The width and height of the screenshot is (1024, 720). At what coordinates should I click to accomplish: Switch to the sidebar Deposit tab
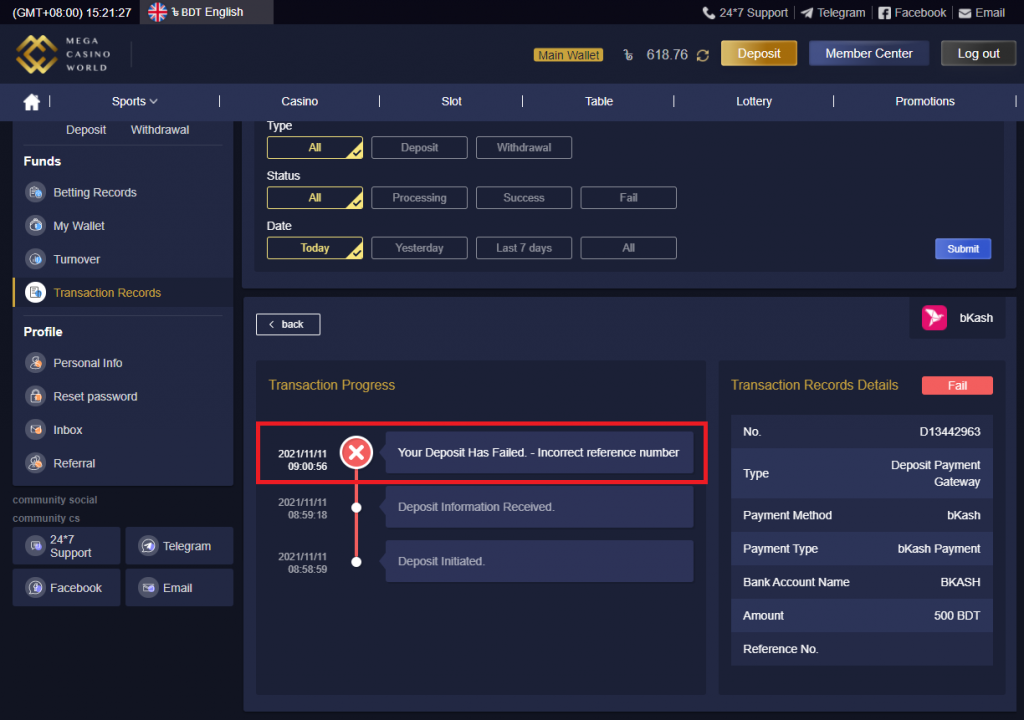(x=86, y=130)
